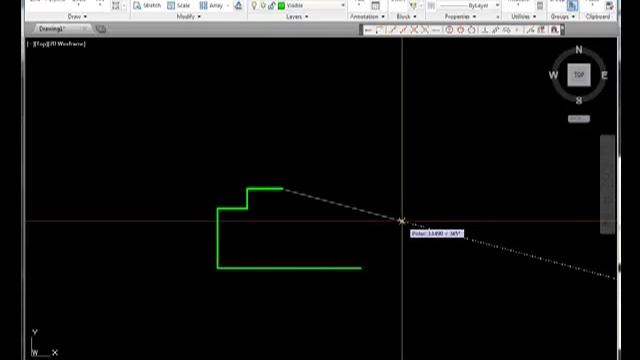Click the Paste clipboard icon
The width and height of the screenshot is (640, 360).
(609, 5)
